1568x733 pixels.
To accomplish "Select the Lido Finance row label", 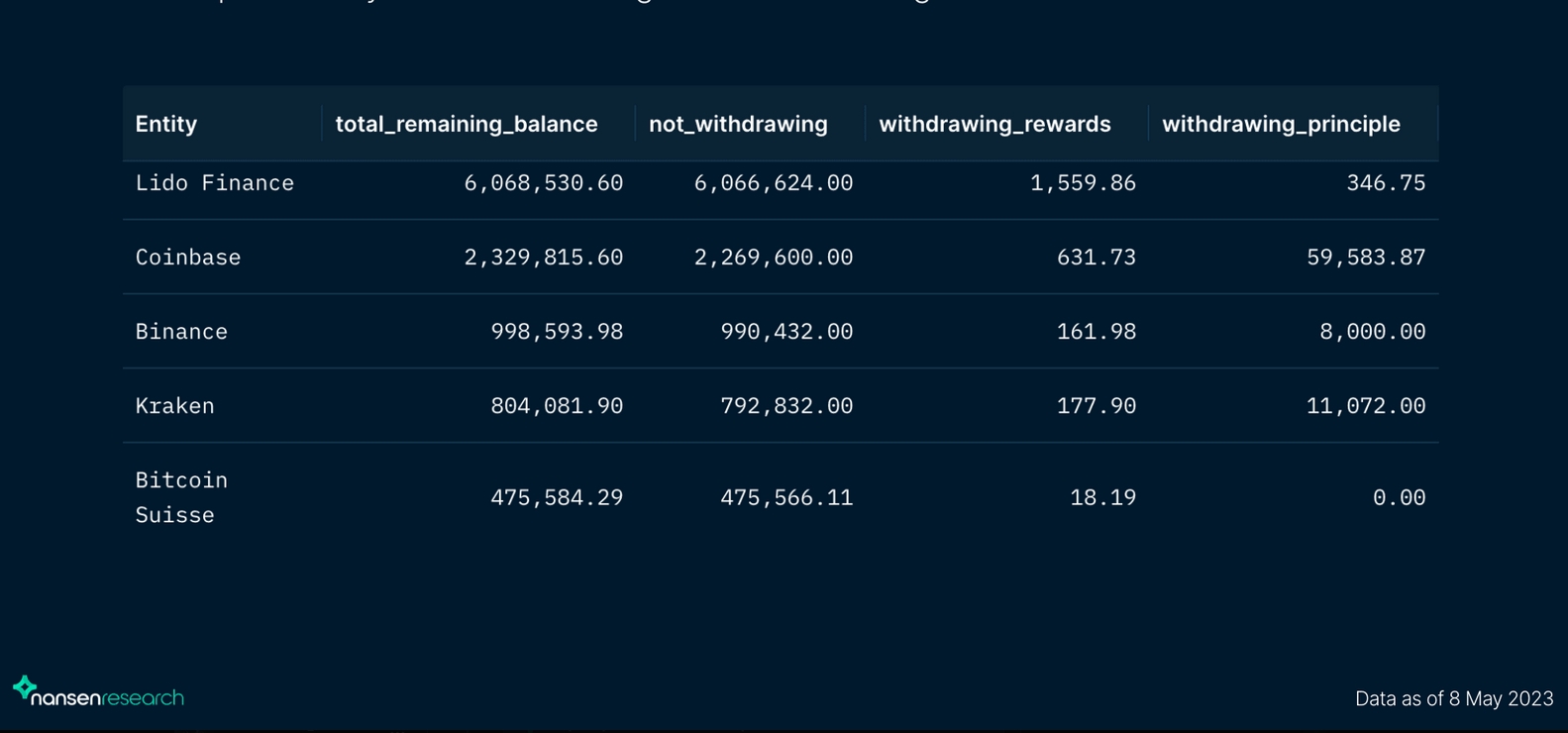I will 215,183.
